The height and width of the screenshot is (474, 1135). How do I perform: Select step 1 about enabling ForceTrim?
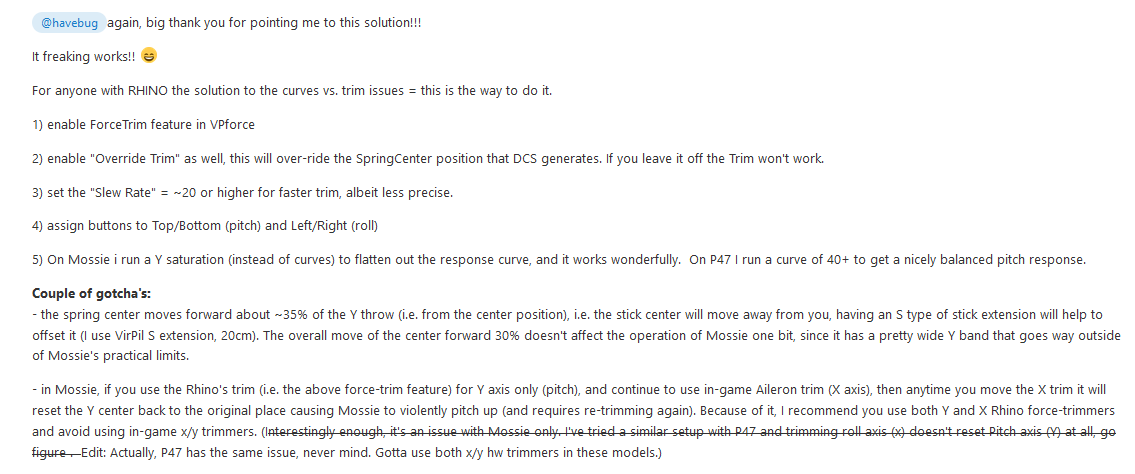point(143,124)
